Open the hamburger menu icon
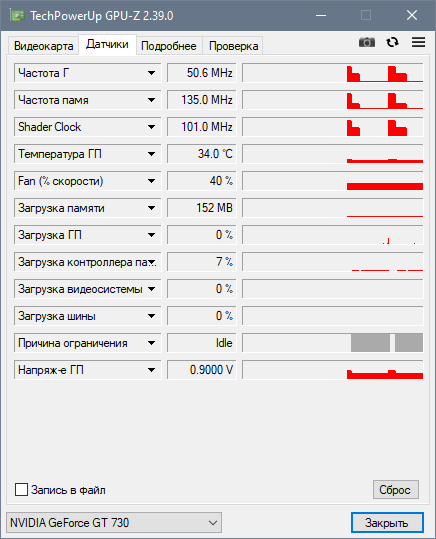Screen dimensions: 436x539 tap(418, 42)
